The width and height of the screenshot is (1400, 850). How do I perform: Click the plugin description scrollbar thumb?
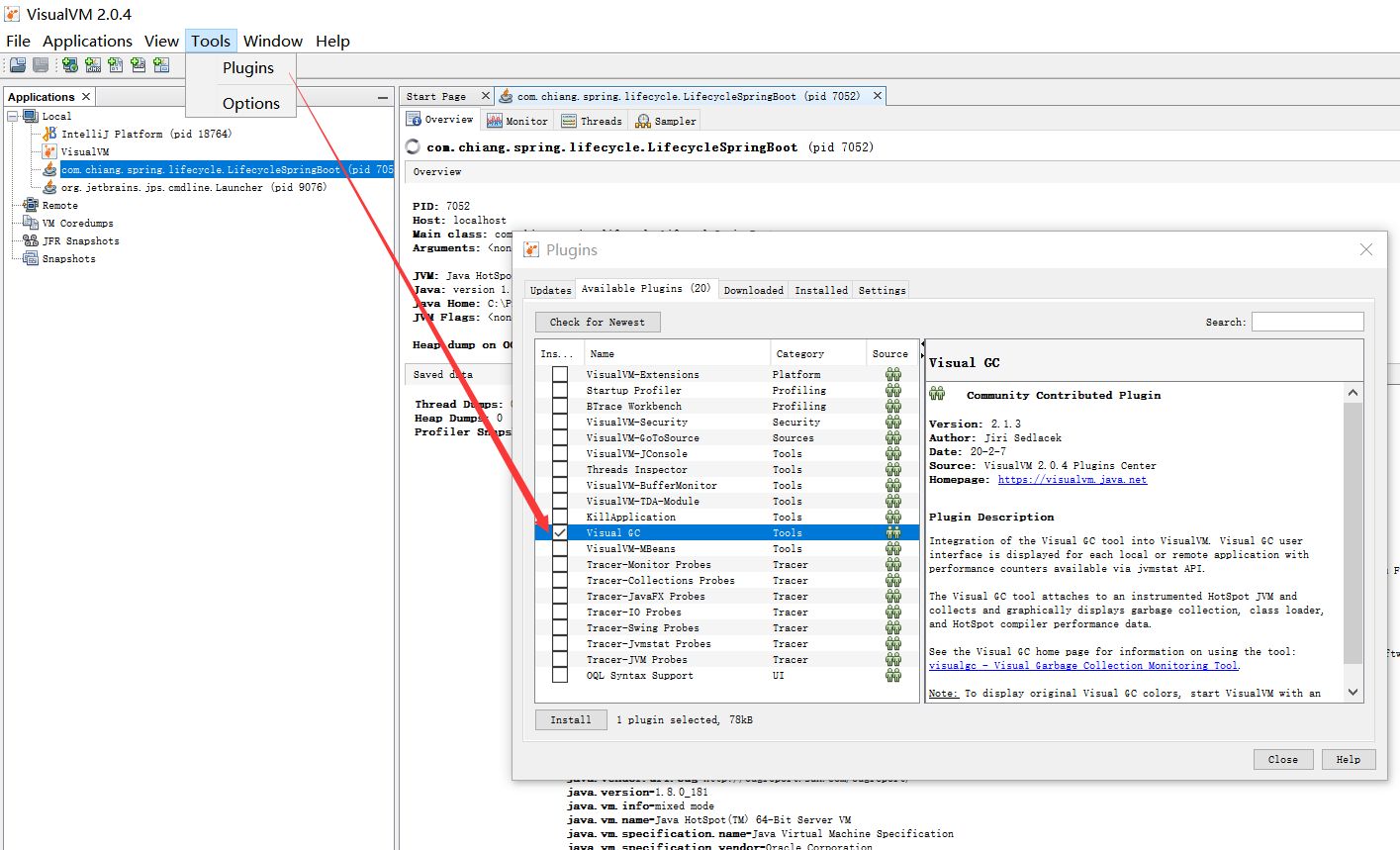(x=1353, y=532)
